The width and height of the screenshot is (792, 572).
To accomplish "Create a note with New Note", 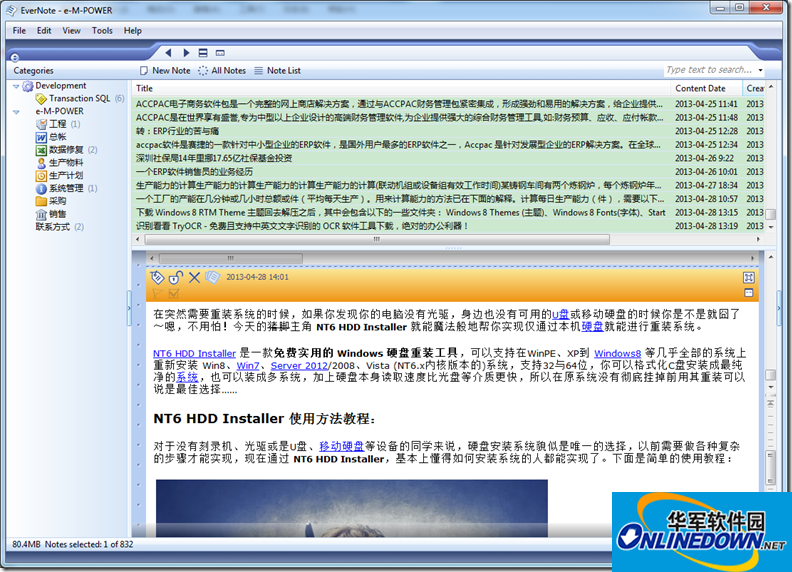I will (165, 71).
